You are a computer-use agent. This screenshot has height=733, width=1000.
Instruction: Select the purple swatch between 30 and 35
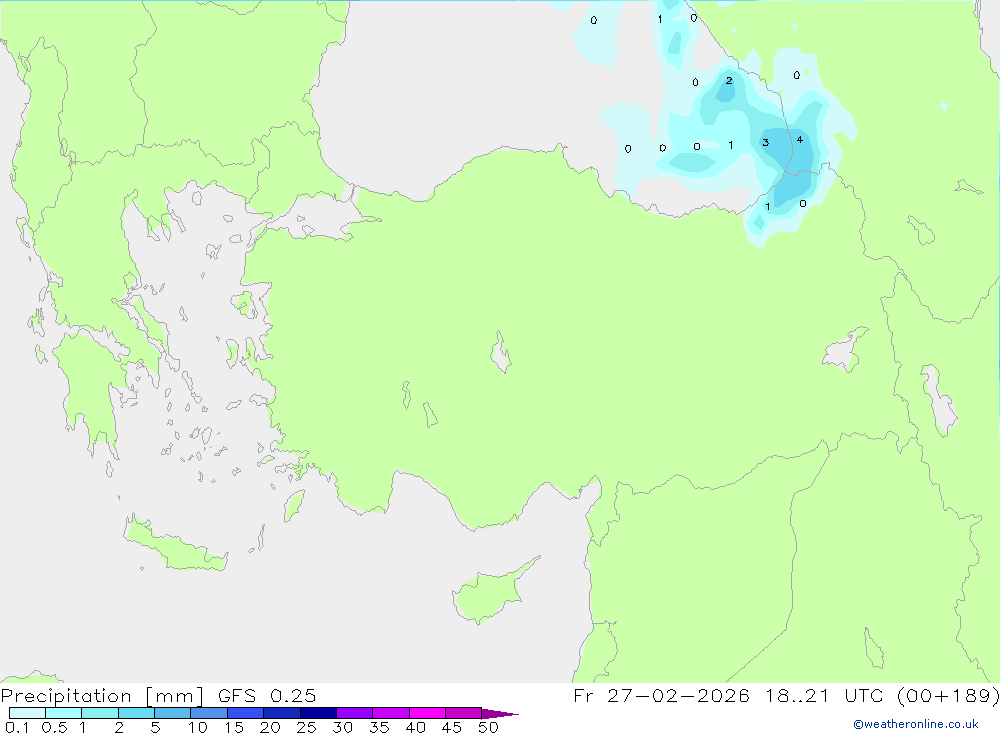pos(355,713)
